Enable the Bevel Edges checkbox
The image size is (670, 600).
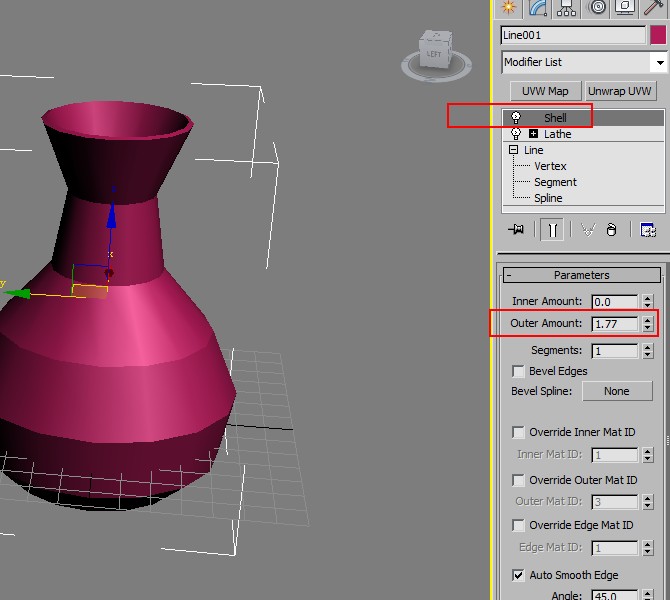pos(518,371)
